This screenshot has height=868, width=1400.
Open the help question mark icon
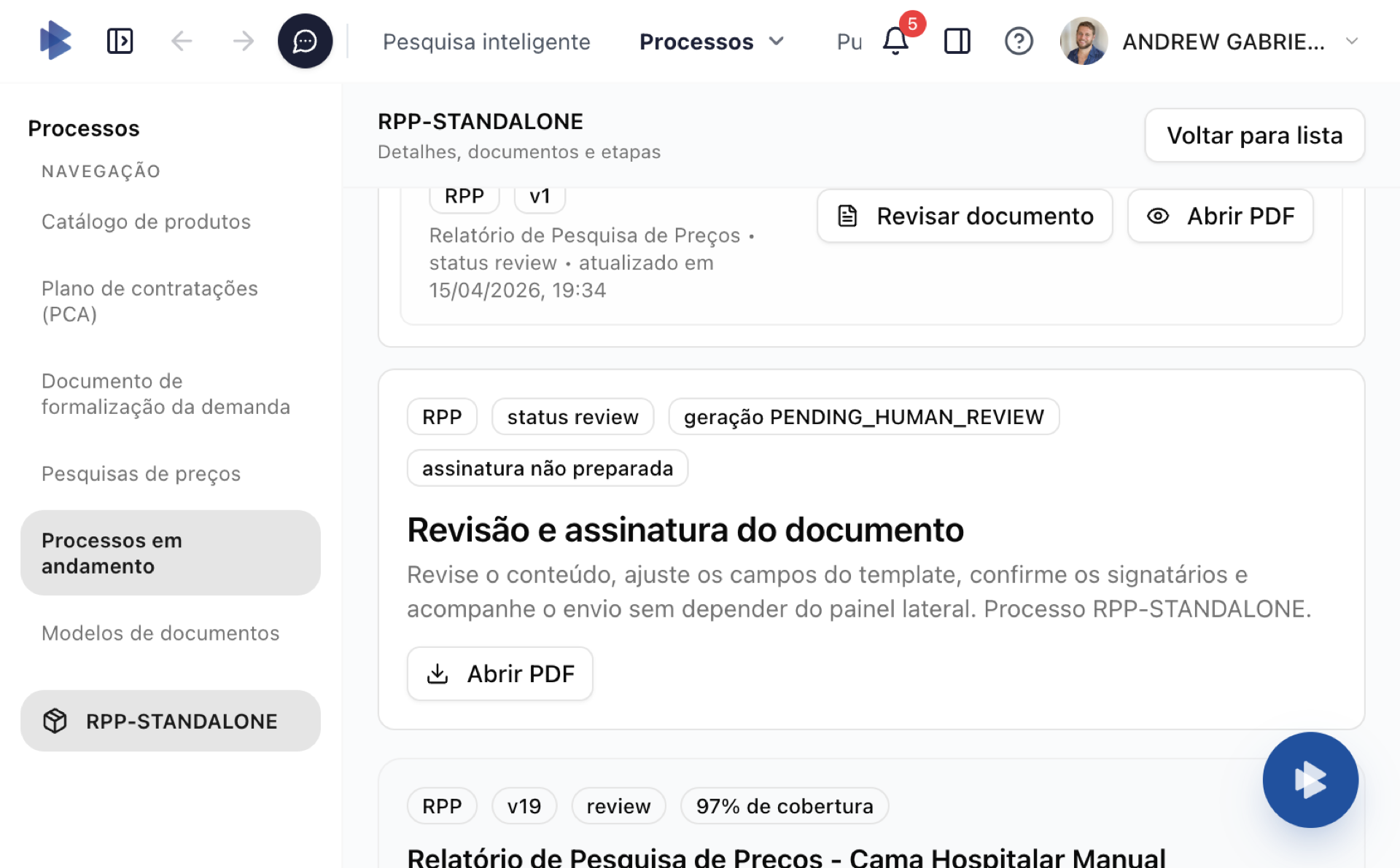(x=1018, y=41)
